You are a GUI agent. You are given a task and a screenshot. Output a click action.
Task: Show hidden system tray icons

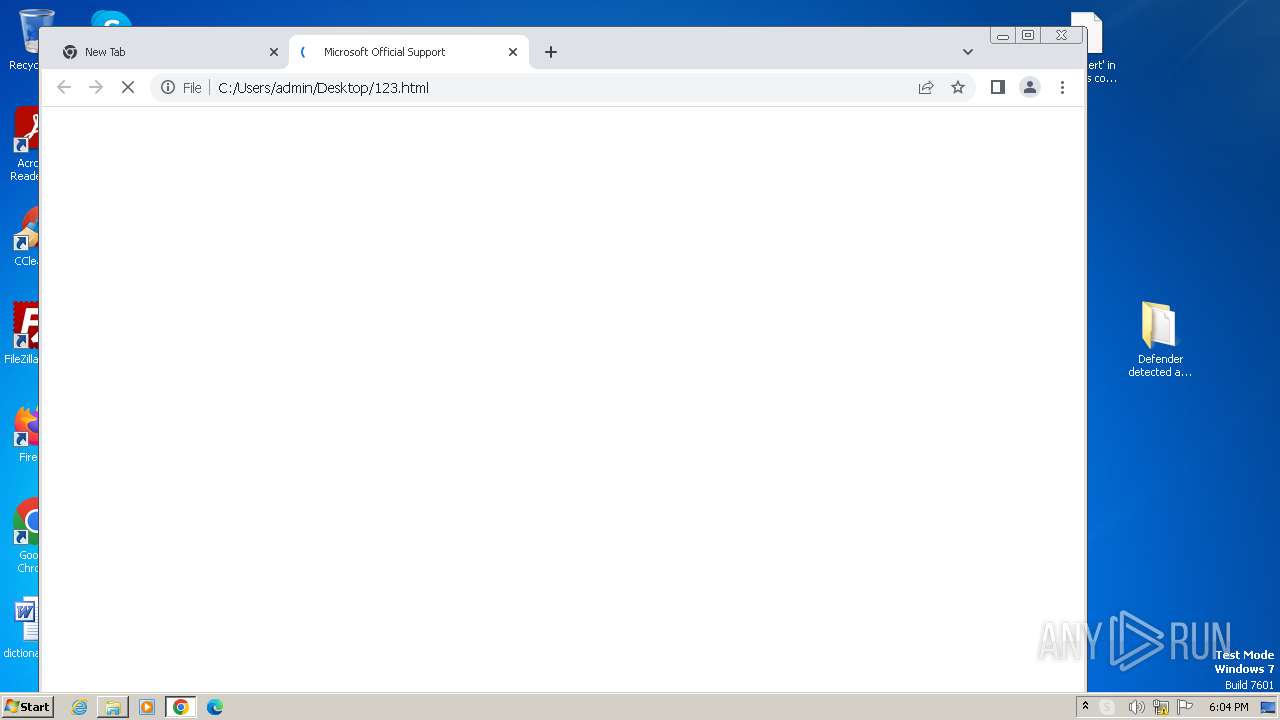(x=1085, y=707)
